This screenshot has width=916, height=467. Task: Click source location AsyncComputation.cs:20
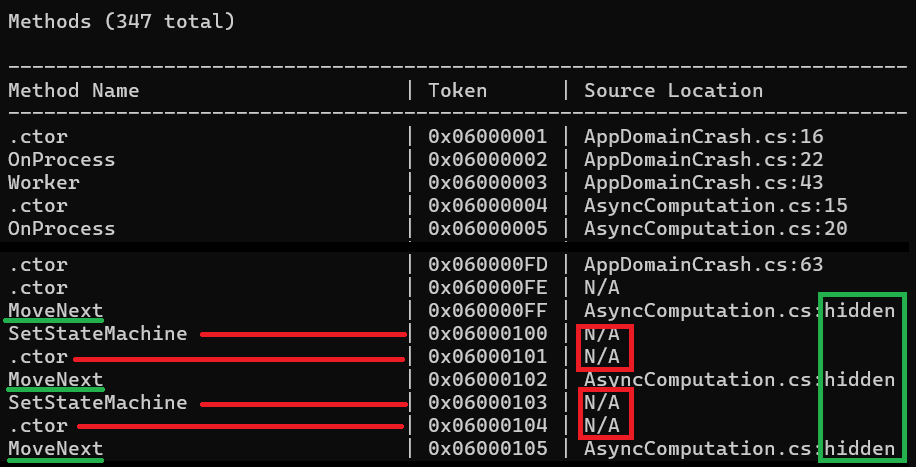[x=715, y=229]
